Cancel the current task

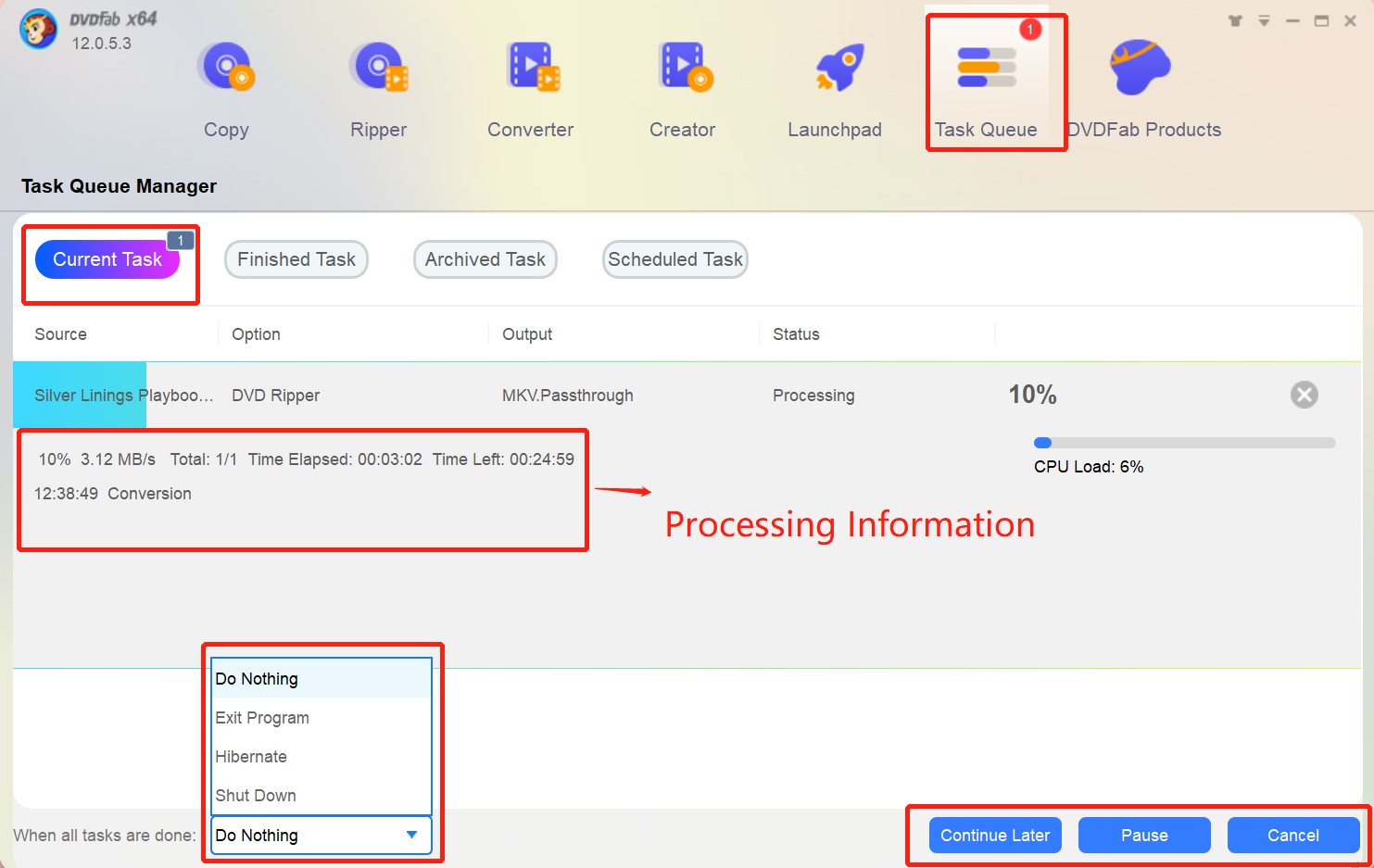tap(1293, 836)
